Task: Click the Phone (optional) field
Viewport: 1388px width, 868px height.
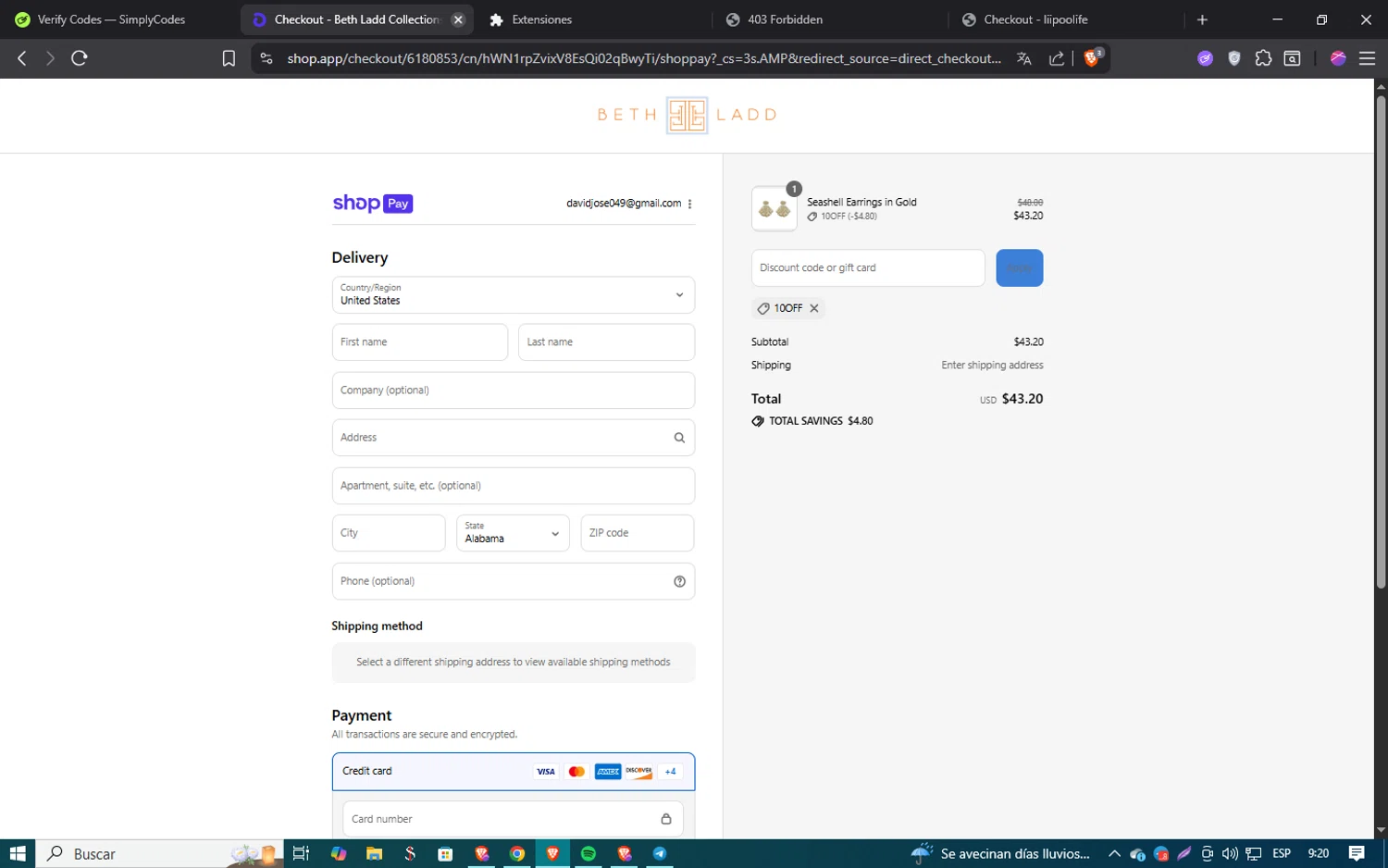Action: point(514,581)
